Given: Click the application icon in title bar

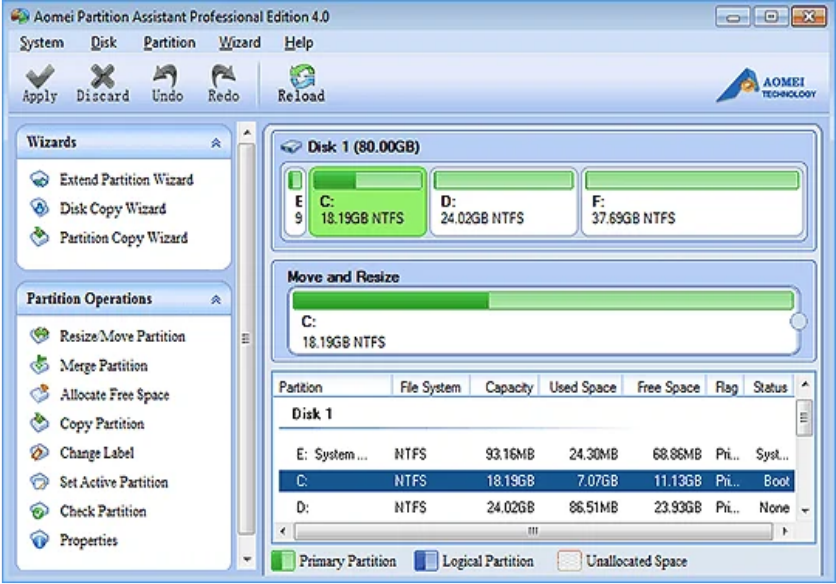Looking at the screenshot, I should [x=20, y=16].
